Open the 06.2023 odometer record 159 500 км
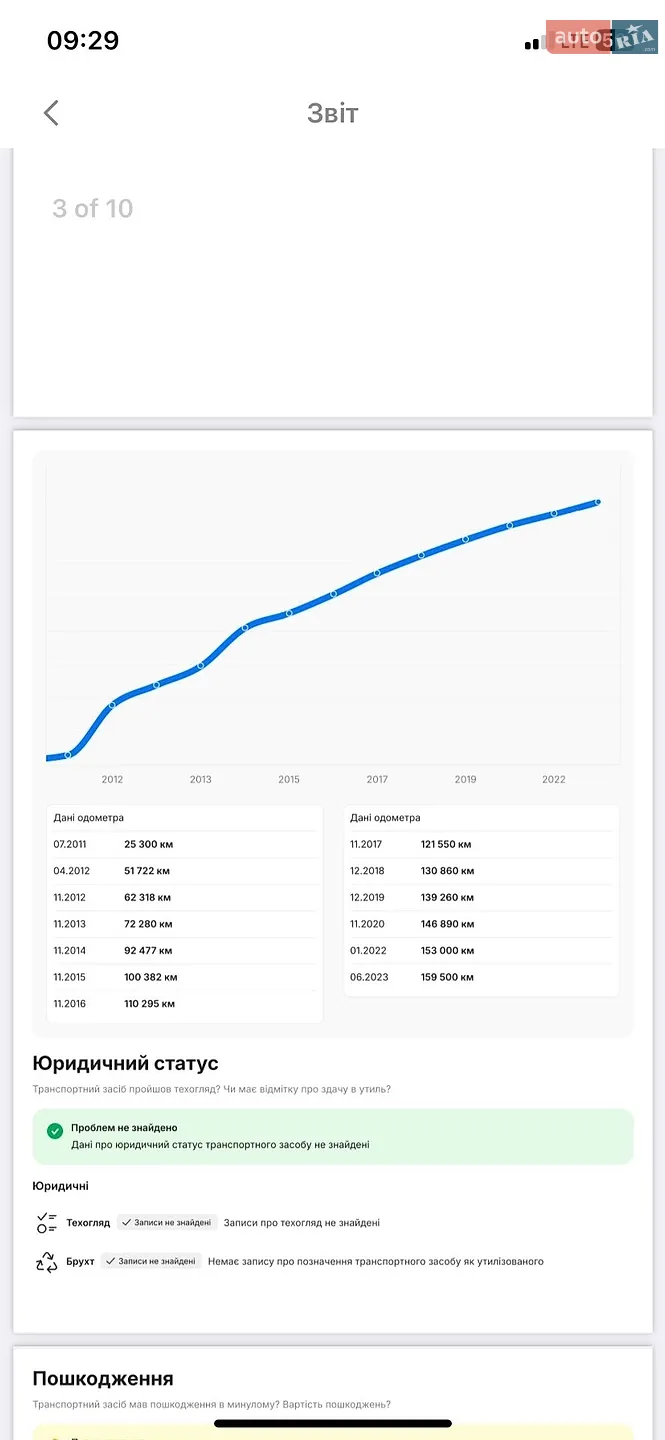The image size is (665, 1440). click(x=481, y=977)
